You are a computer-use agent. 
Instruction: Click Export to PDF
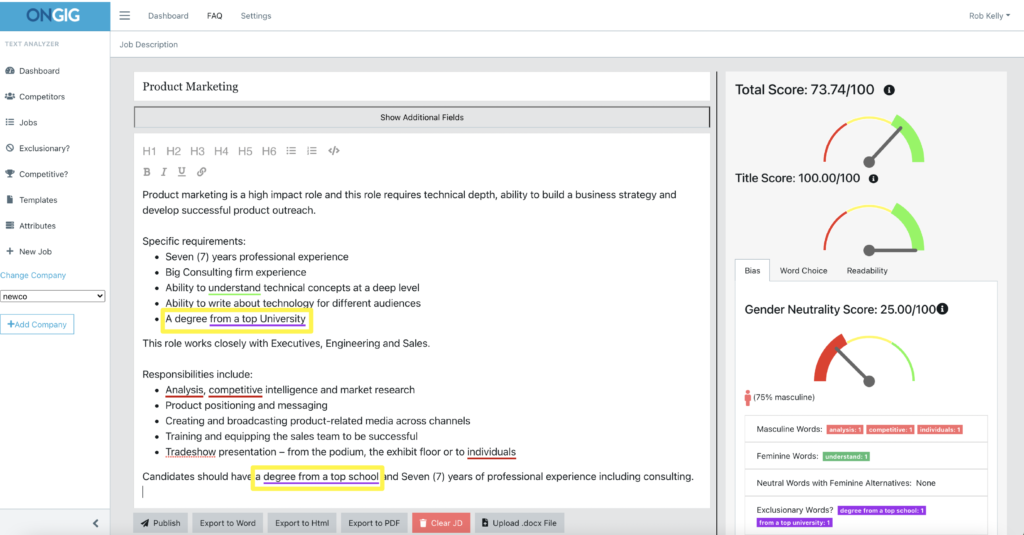click(x=374, y=523)
